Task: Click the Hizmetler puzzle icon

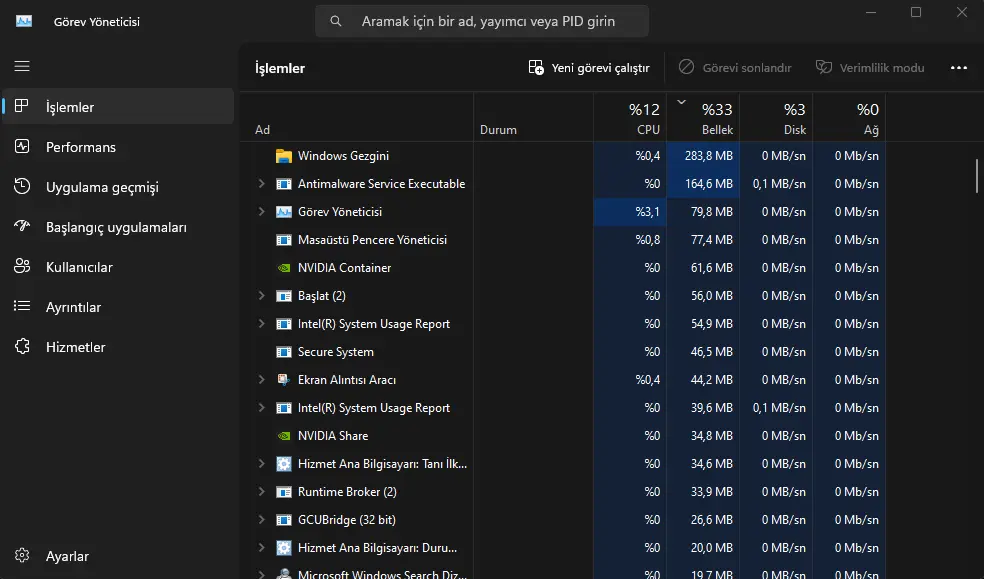Action: tap(22, 347)
